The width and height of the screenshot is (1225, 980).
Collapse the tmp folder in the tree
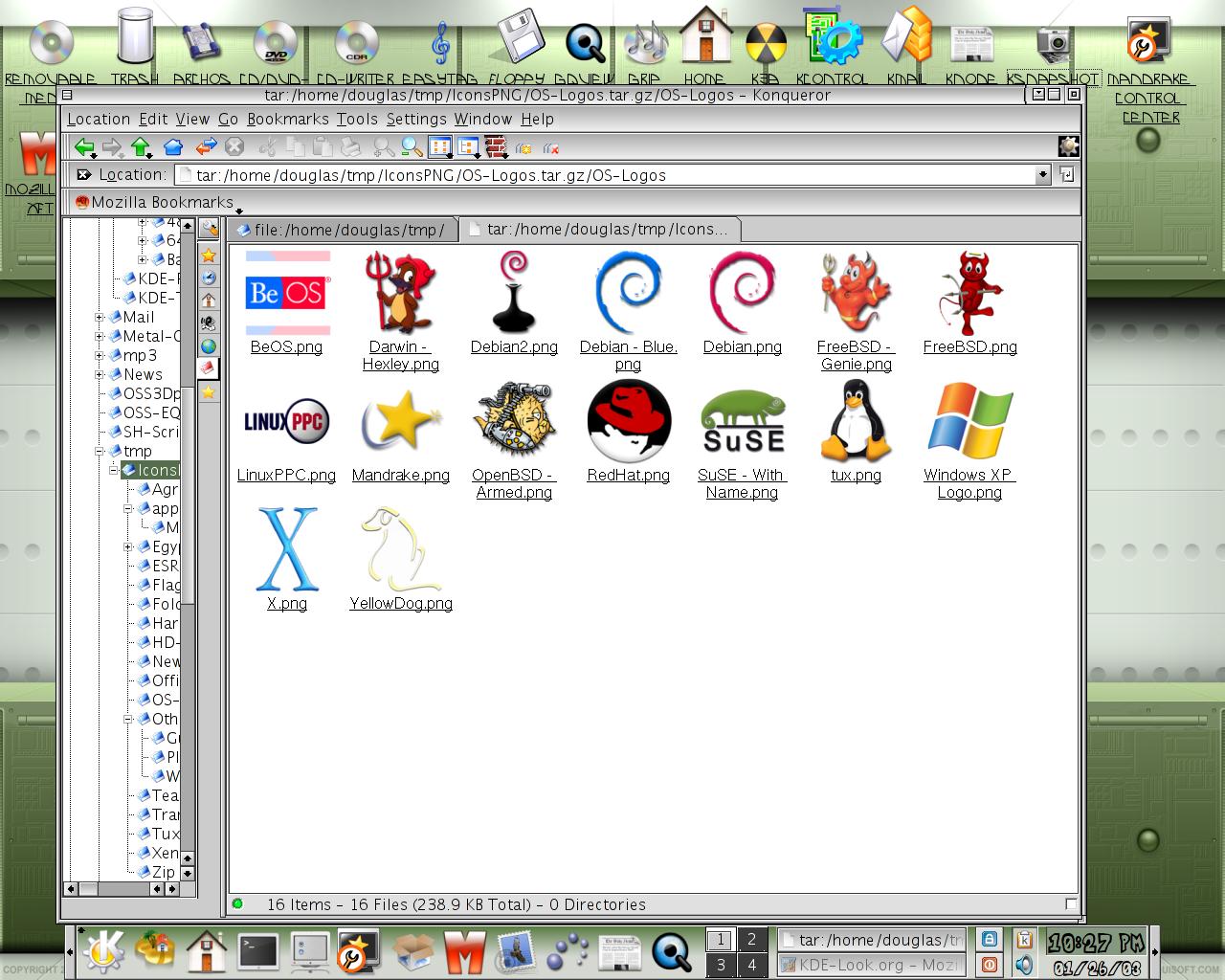point(100,451)
